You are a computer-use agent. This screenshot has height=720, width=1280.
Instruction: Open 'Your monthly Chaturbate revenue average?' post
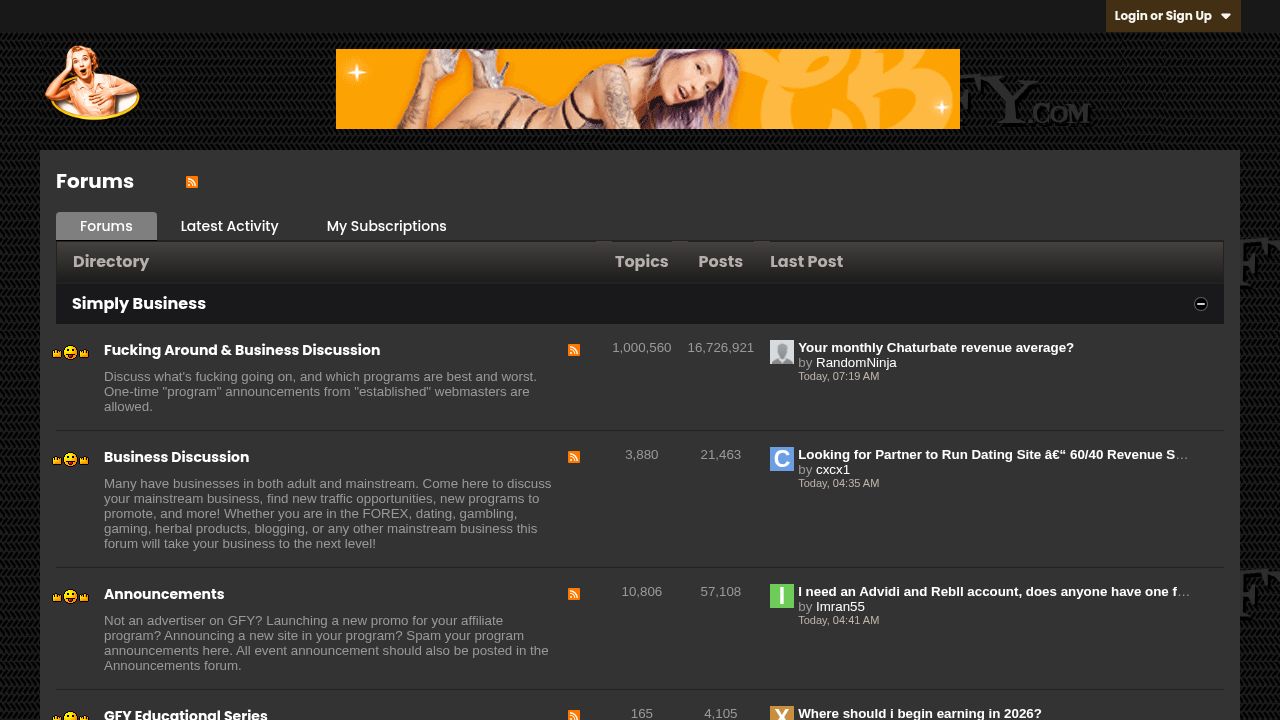point(936,347)
